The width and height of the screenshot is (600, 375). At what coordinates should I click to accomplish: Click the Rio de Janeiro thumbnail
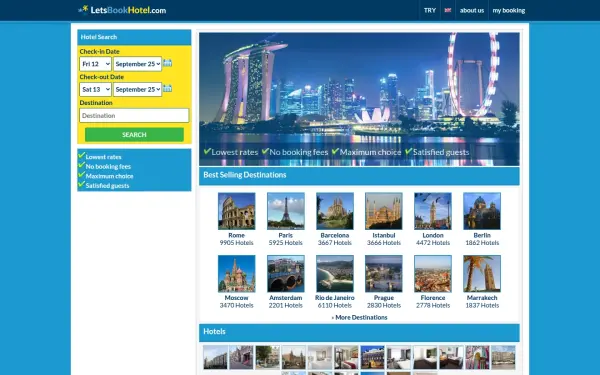click(x=335, y=274)
